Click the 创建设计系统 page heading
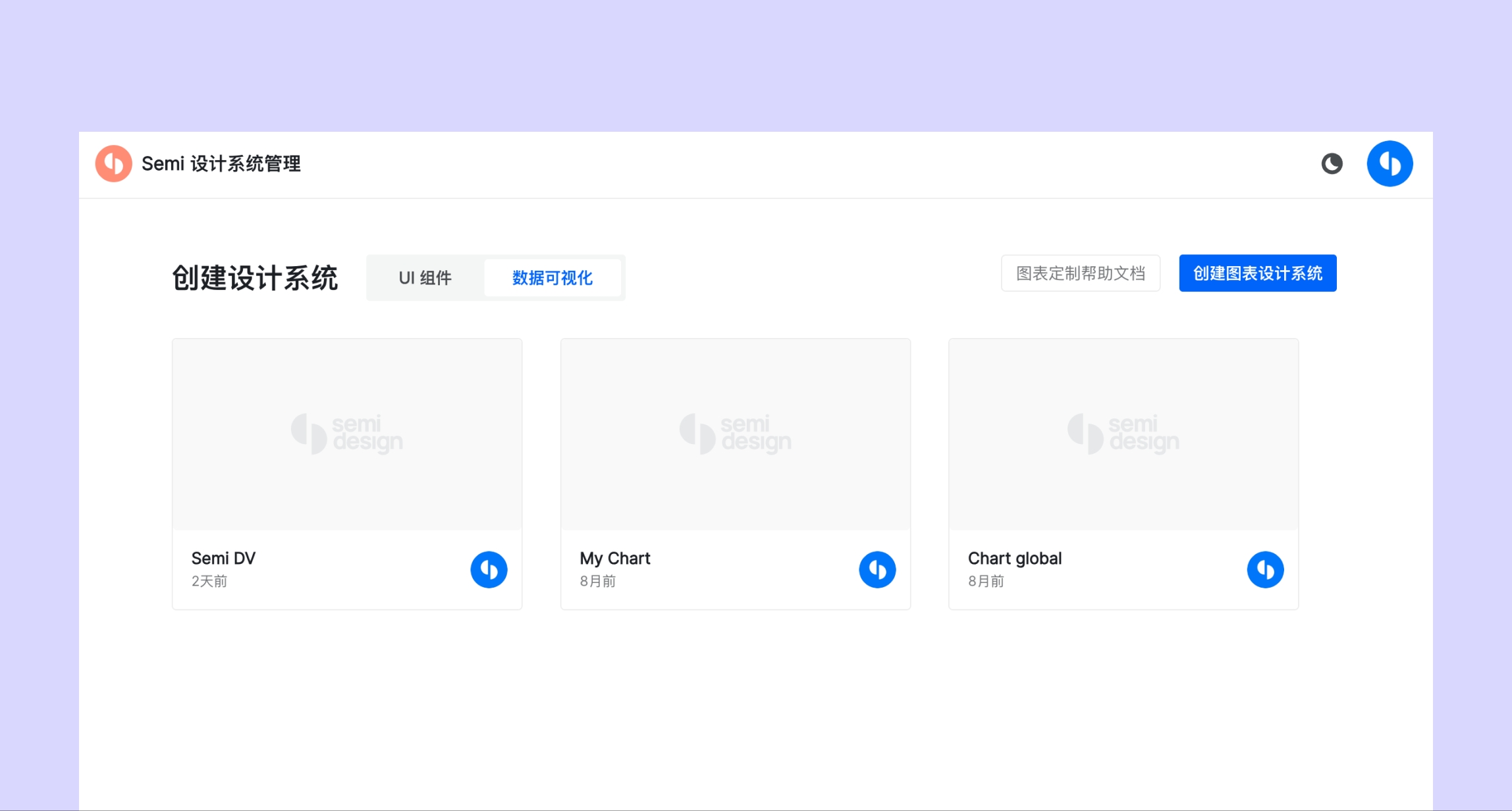Screen dimensions: 1512x811 (x=255, y=278)
